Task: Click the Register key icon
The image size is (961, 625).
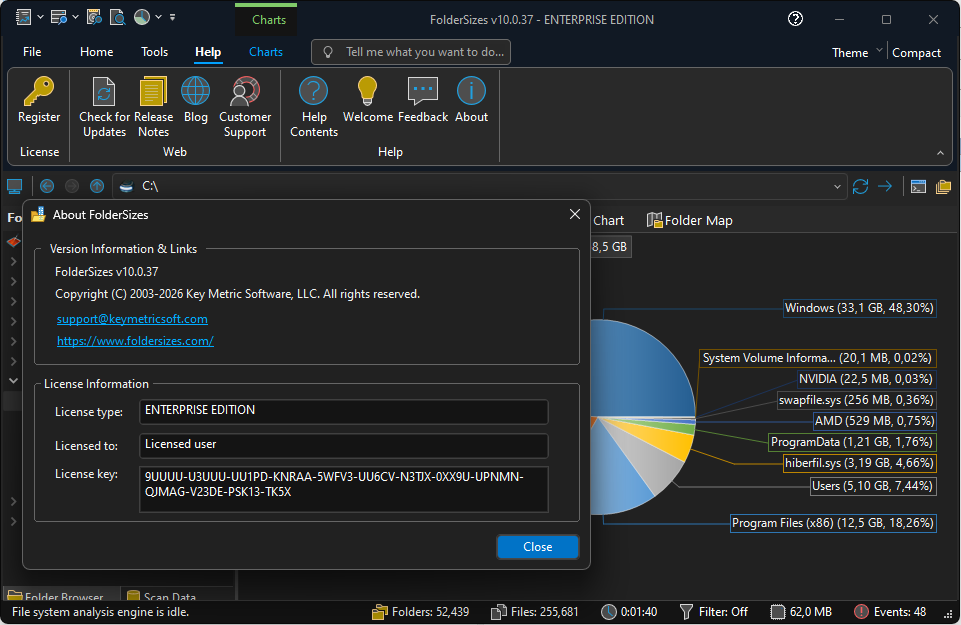Action: (39, 92)
